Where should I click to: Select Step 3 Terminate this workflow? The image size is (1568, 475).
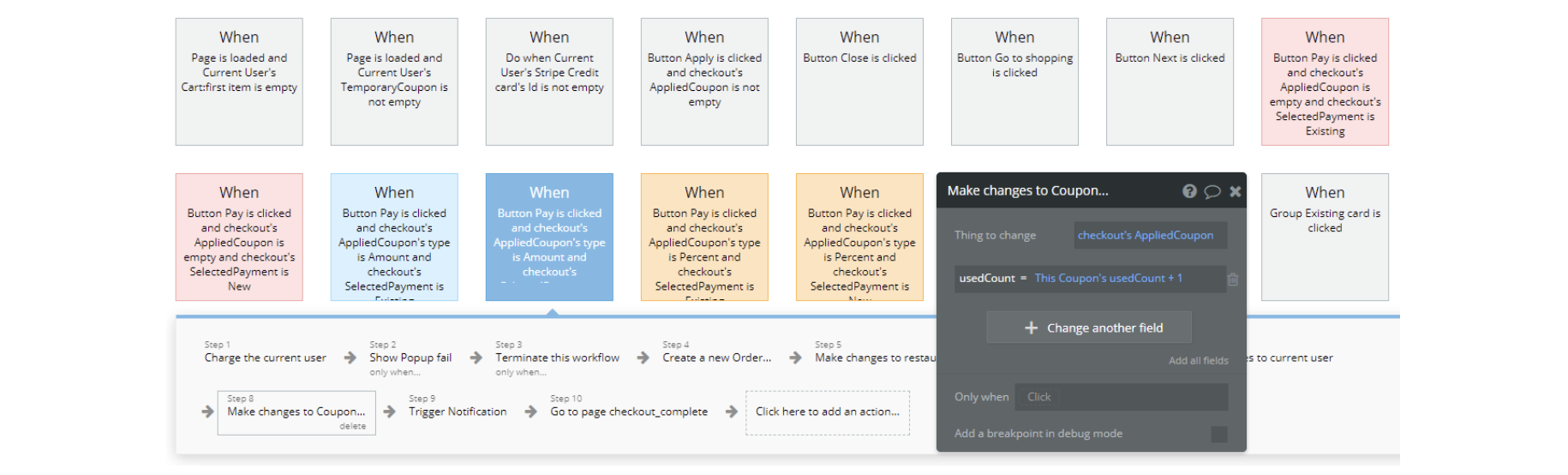(557, 358)
